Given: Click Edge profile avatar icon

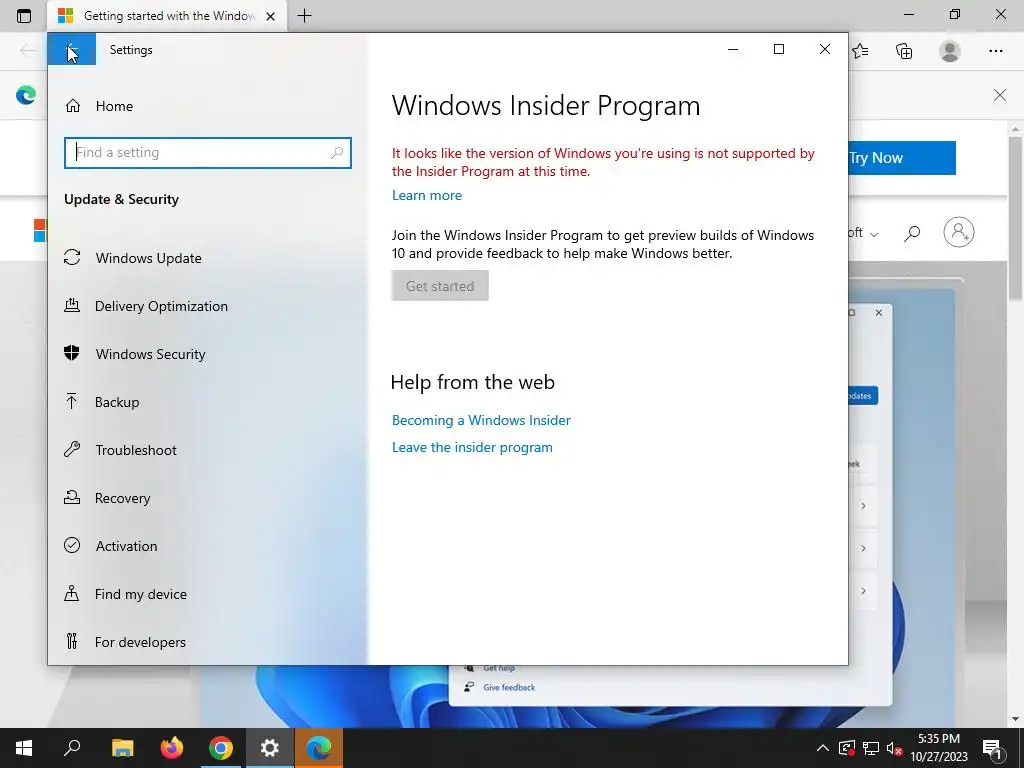Looking at the screenshot, I should click(950, 51).
